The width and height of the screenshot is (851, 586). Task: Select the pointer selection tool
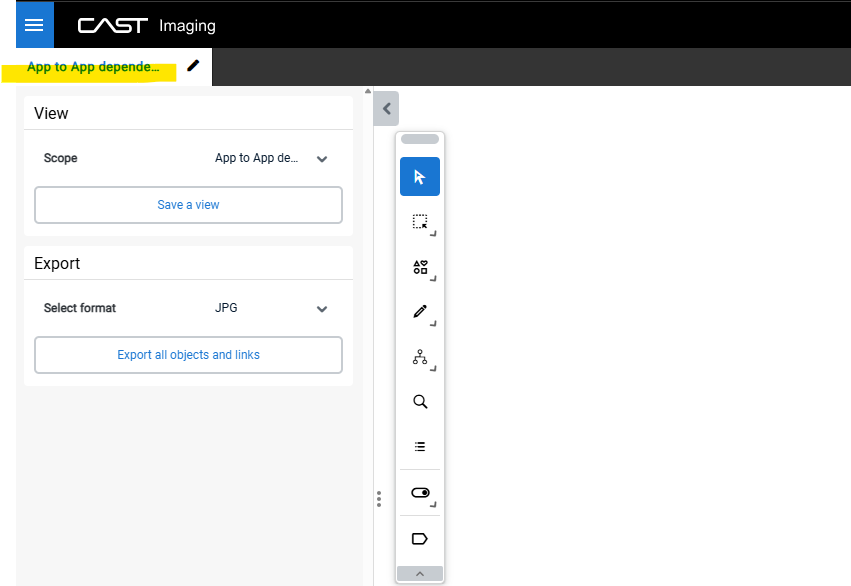pyautogui.click(x=420, y=177)
